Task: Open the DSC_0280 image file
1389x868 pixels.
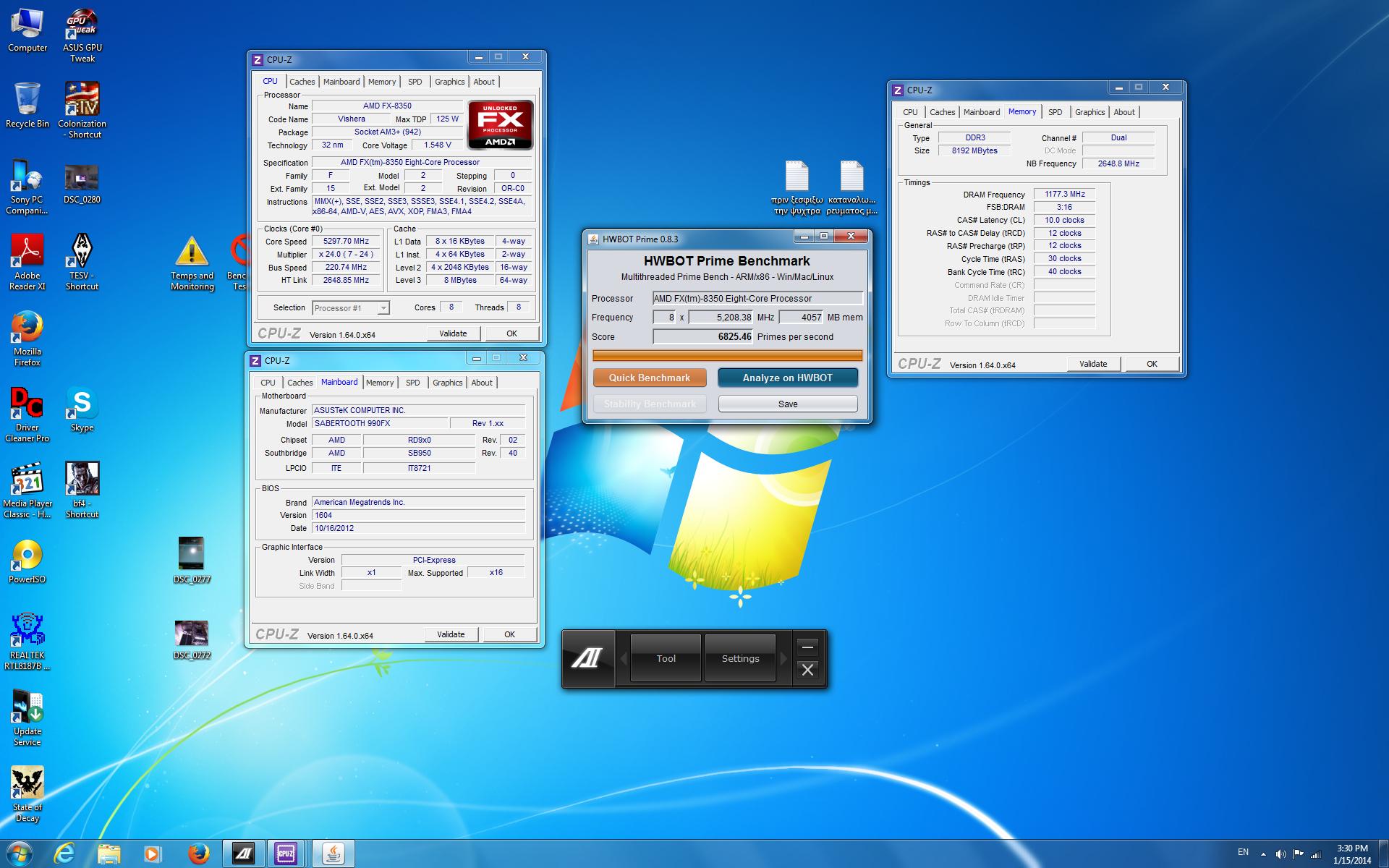Action: 82,184
